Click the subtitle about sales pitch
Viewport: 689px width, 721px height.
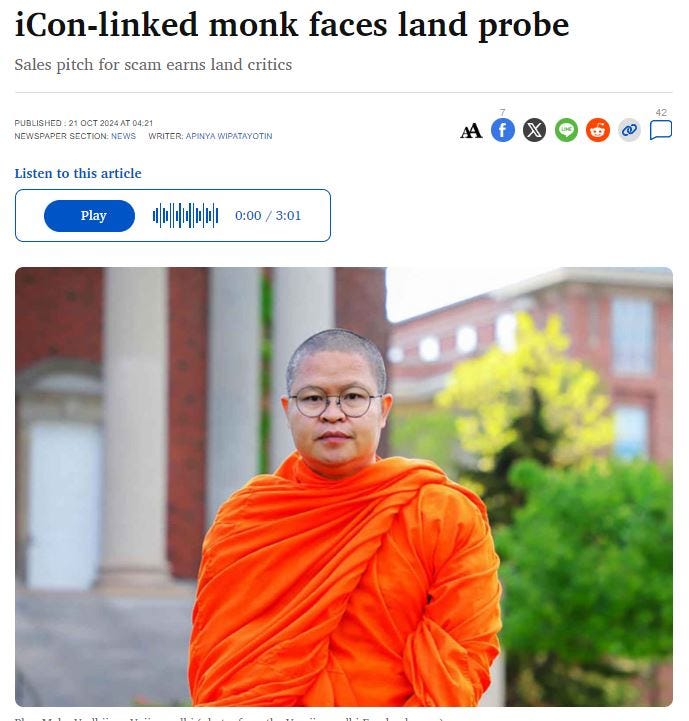point(153,65)
